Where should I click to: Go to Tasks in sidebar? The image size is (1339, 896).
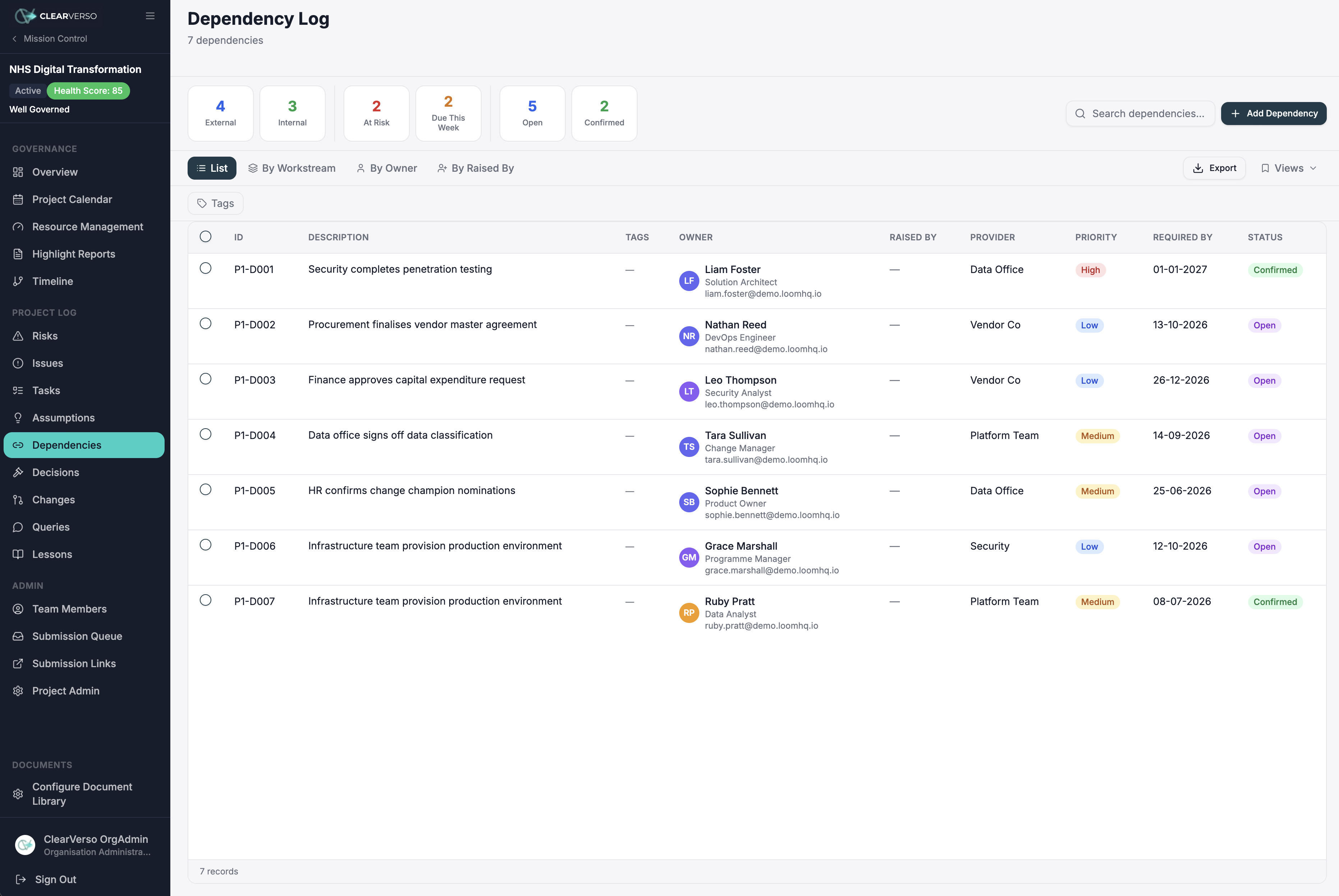83,391
